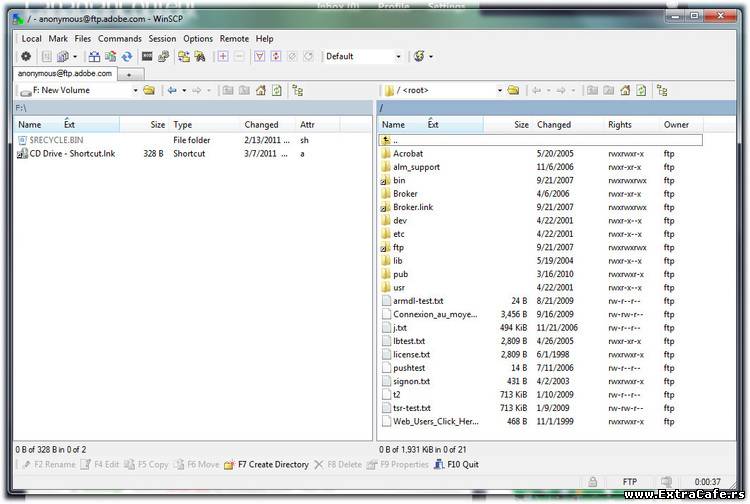This screenshot has height=504, width=750.
Task: Click the Select All funnel icon
Action: coord(260,56)
